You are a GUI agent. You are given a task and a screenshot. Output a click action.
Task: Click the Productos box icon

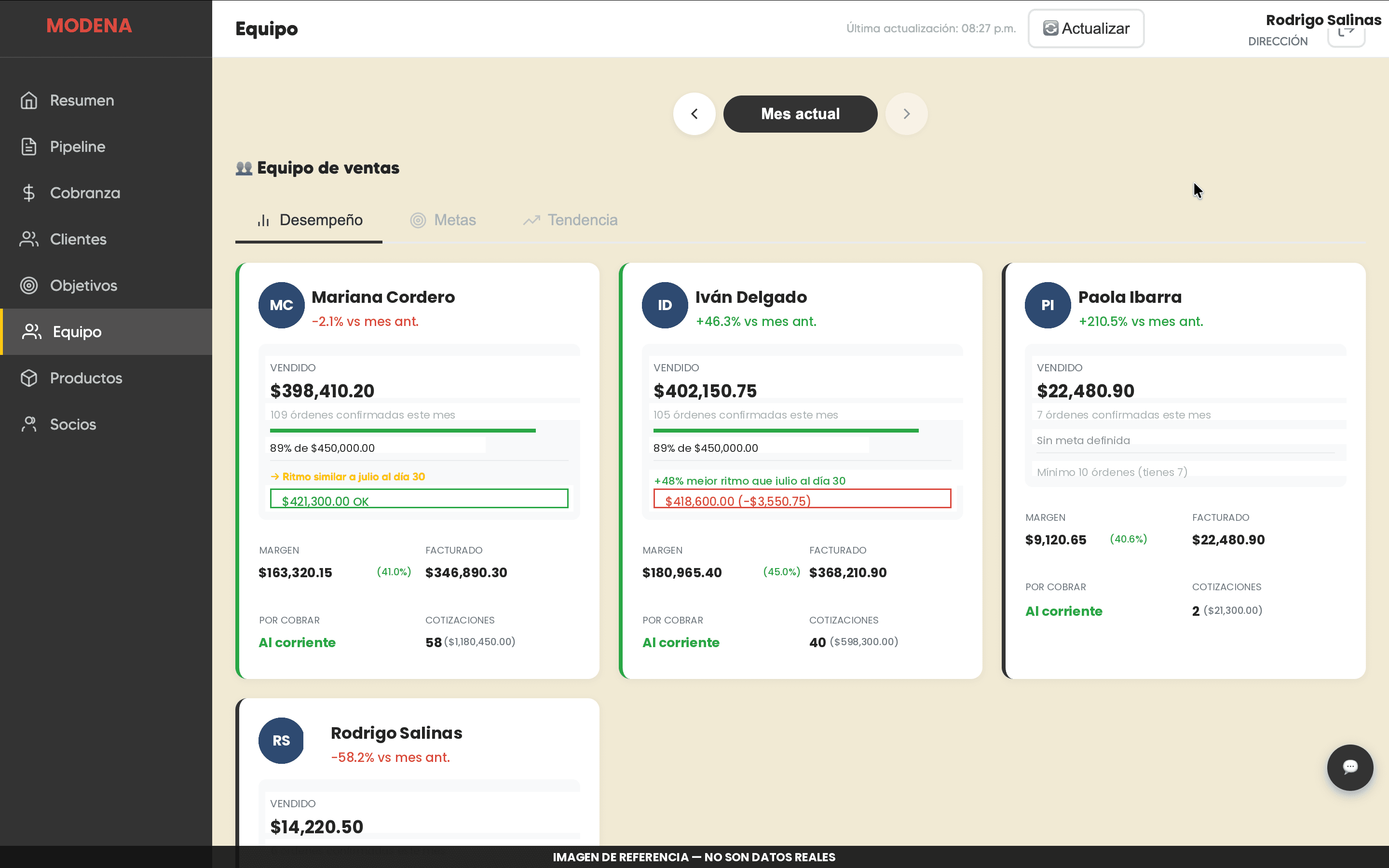coord(29,379)
